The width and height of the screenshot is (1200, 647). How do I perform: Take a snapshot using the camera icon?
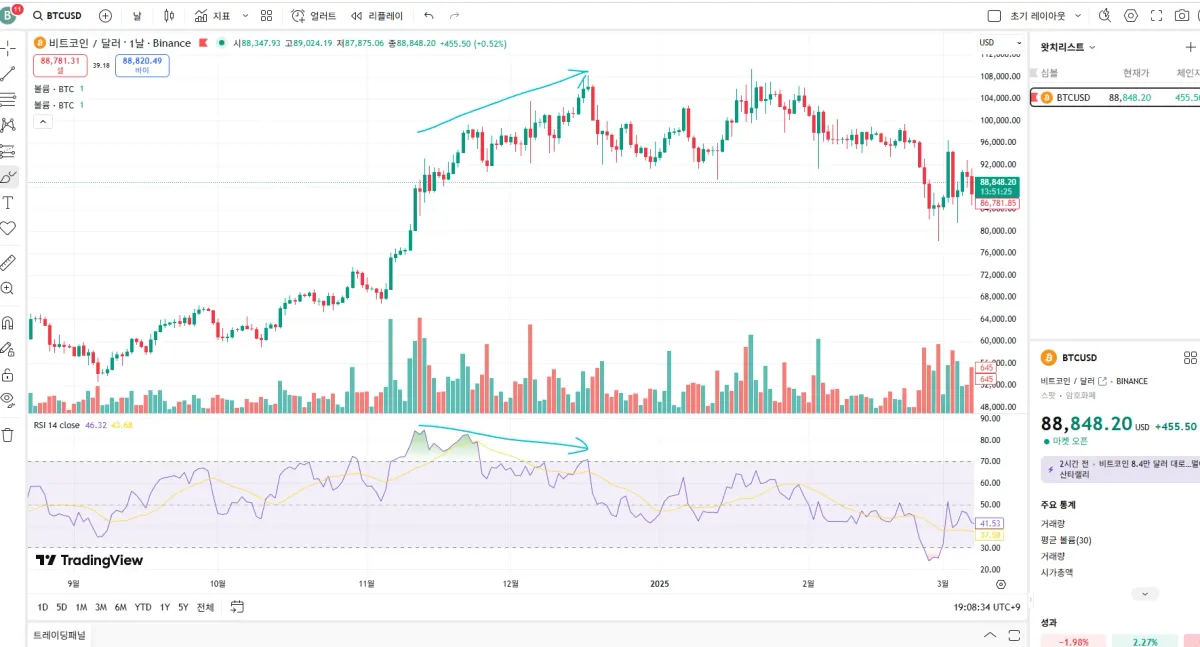click(1182, 15)
